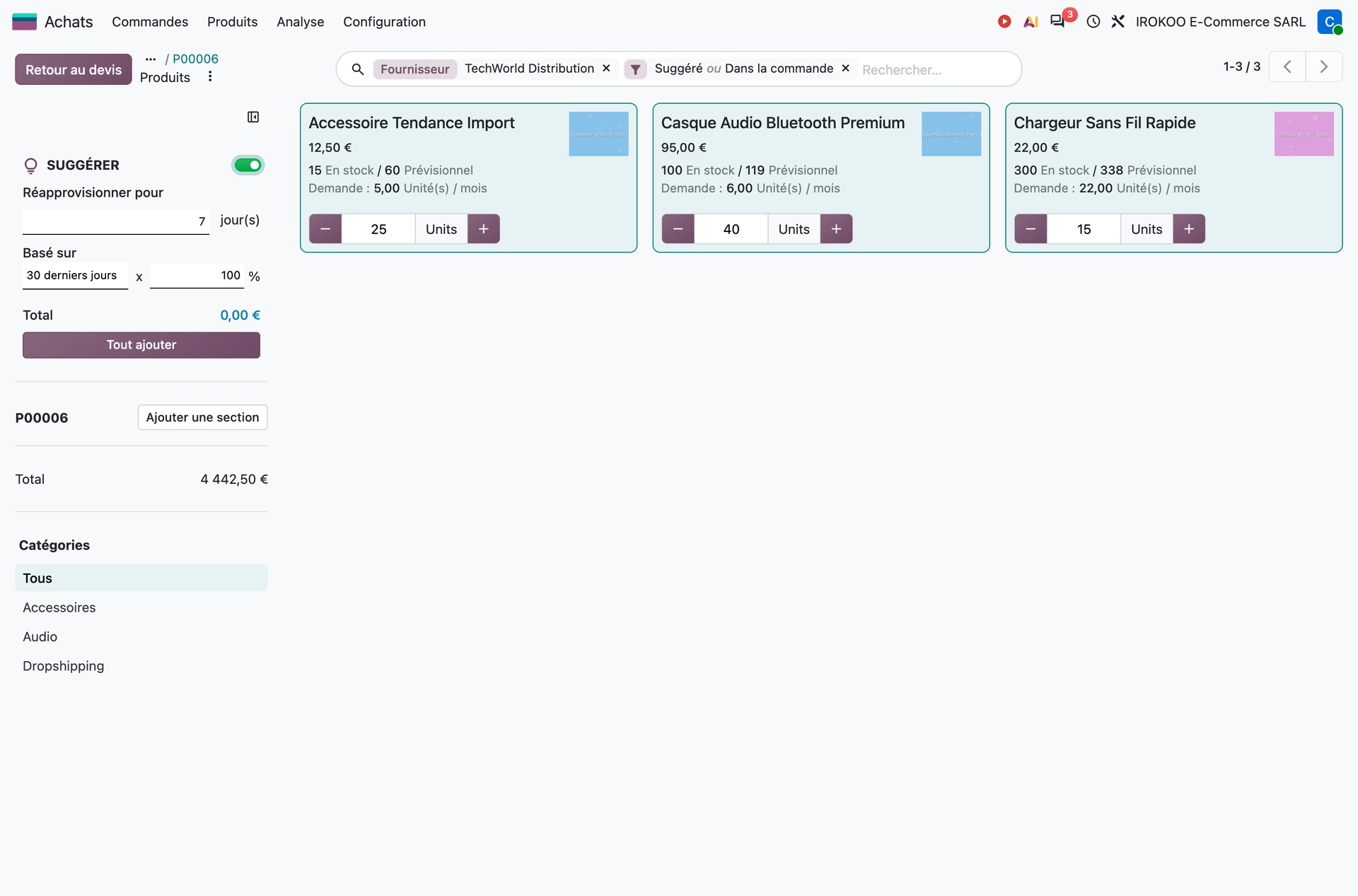1358x896 pixels.
Task: Open the Produits menu in top bar
Action: pyautogui.click(x=232, y=22)
